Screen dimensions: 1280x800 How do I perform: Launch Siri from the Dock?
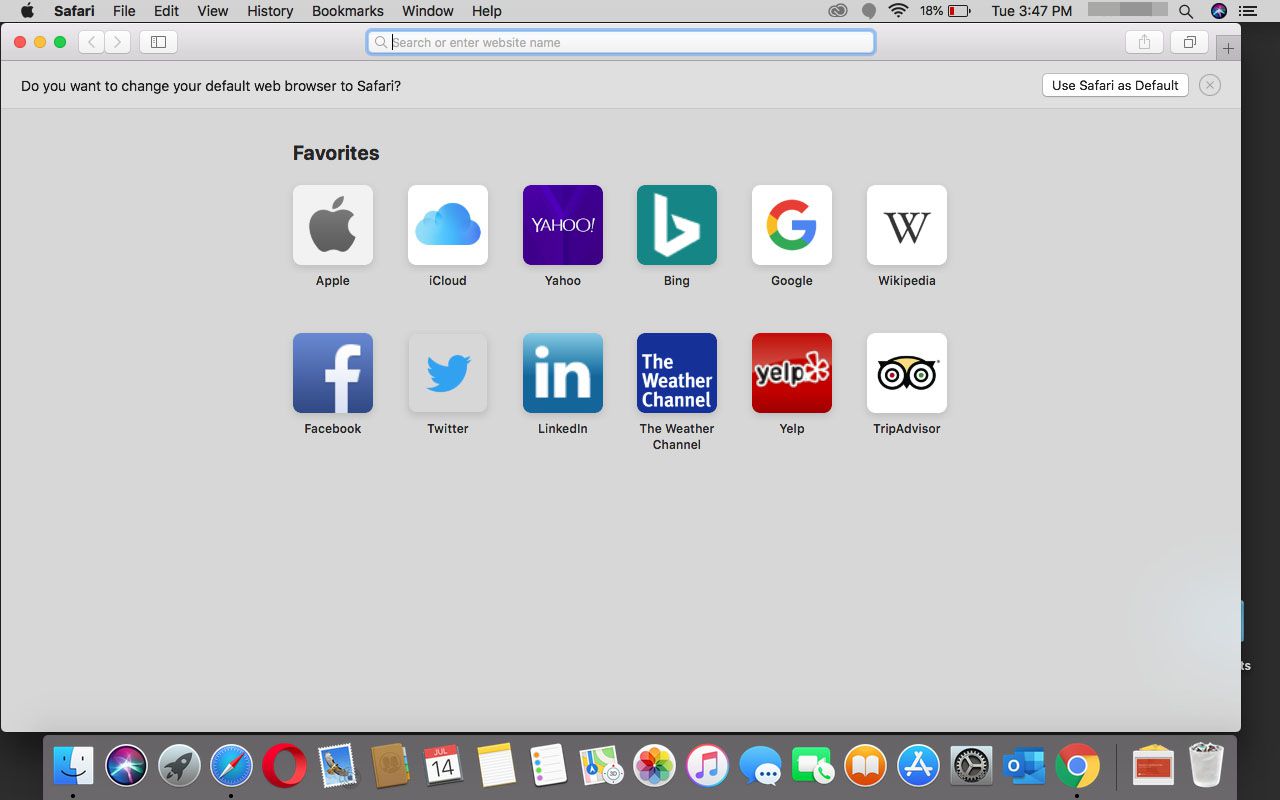coord(127,767)
